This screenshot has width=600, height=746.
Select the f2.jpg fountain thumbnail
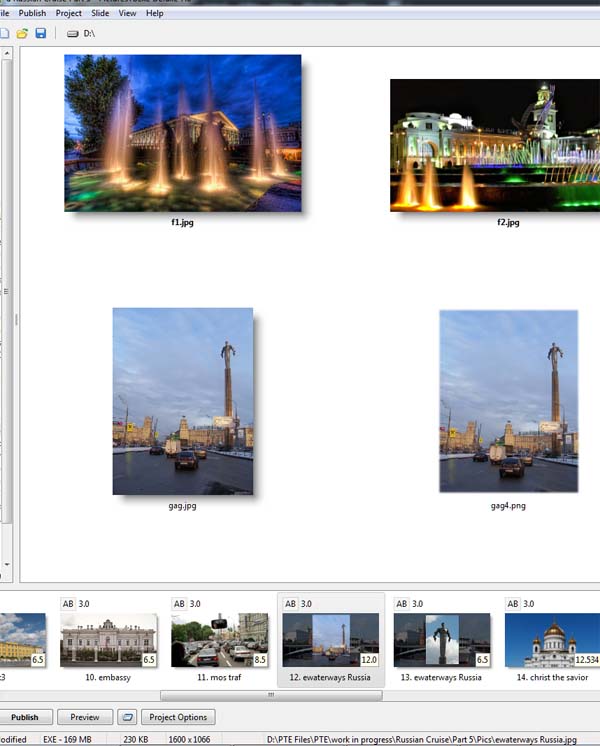495,145
